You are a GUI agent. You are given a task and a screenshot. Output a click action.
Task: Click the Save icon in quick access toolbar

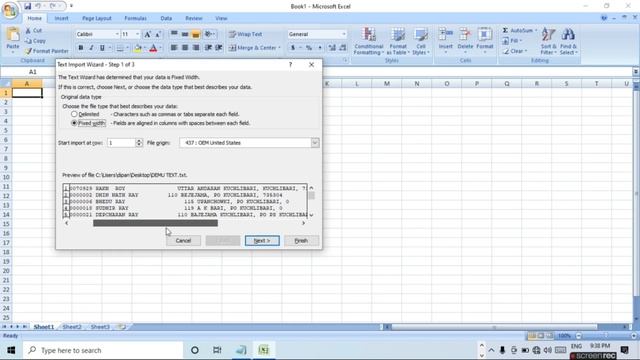[27, 6]
